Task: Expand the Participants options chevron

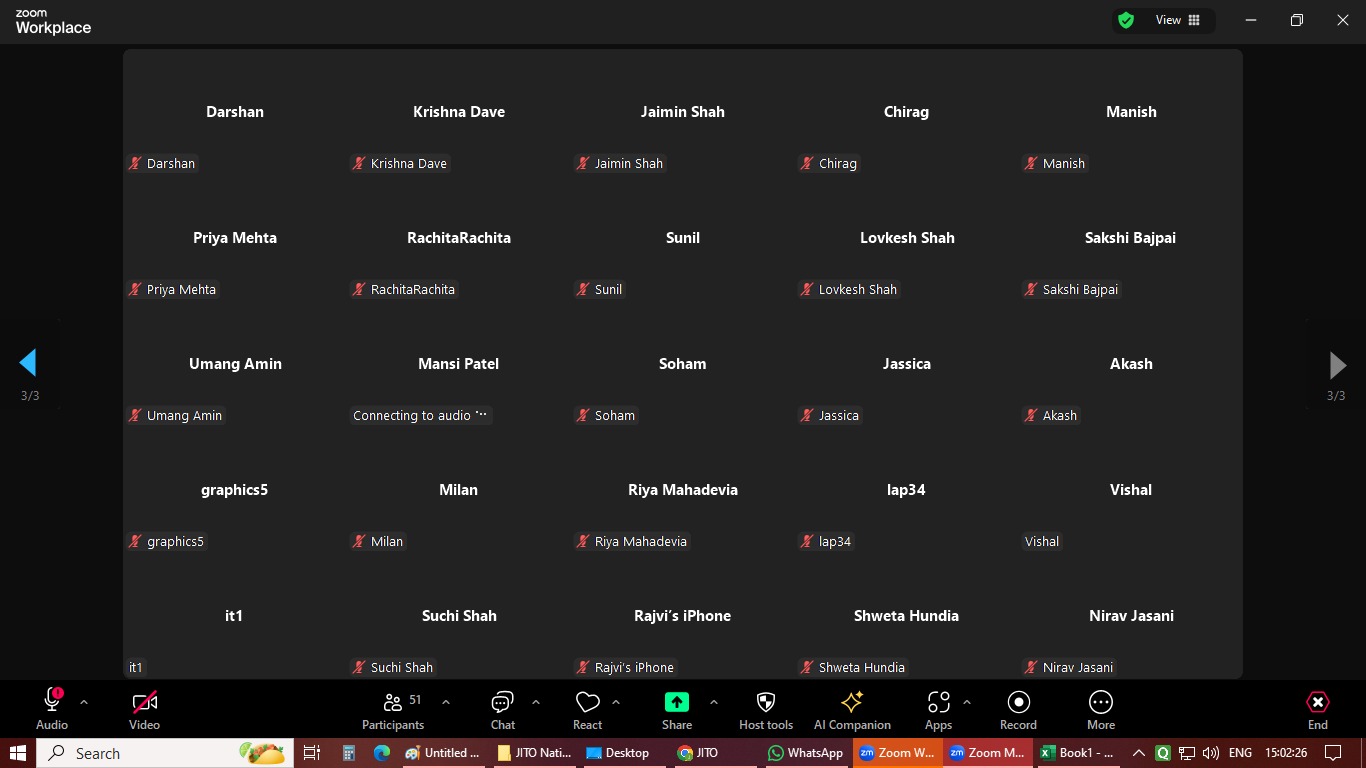Action: click(x=446, y=702)
